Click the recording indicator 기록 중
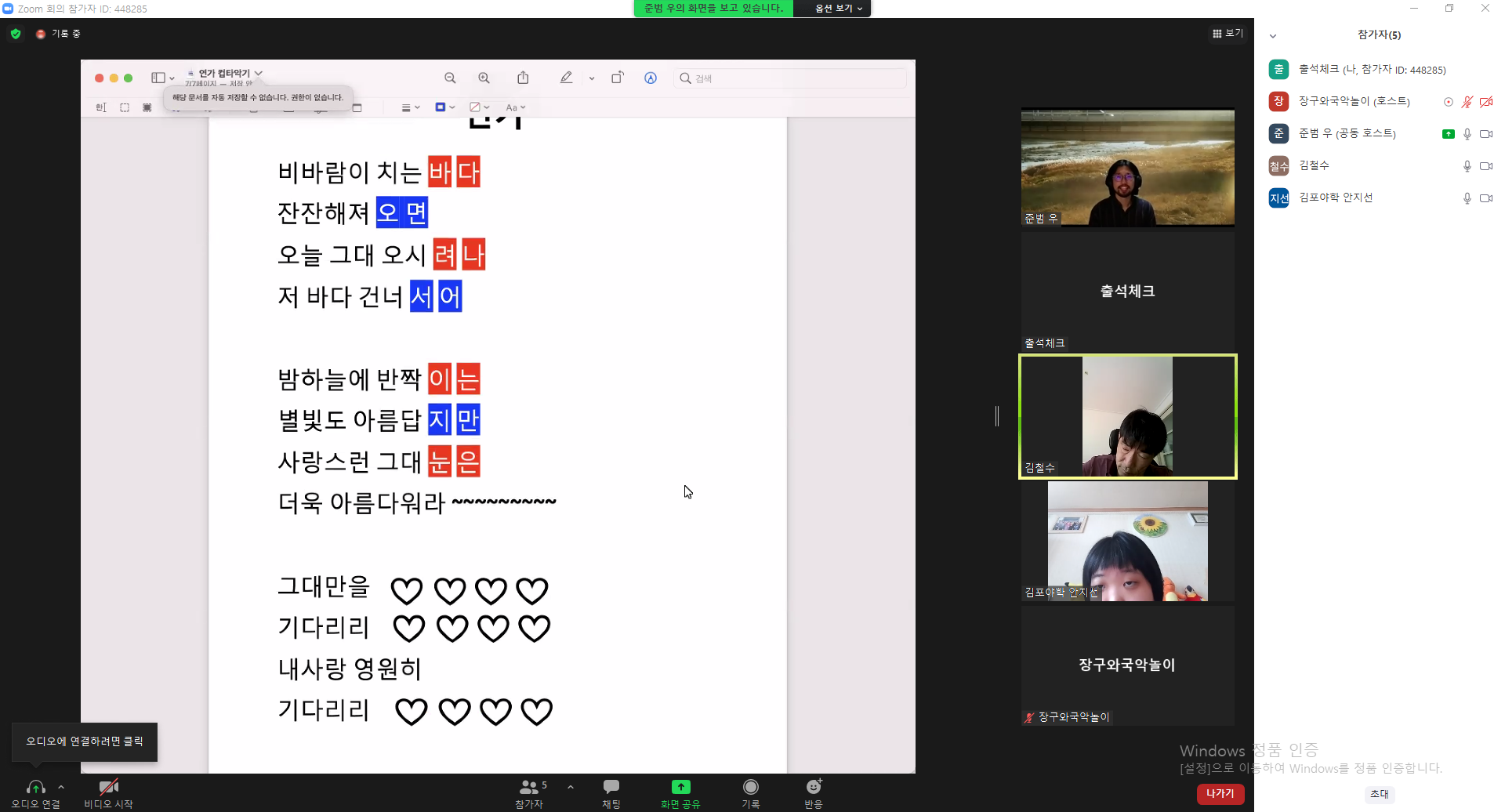Screen dimensions: 1505x812 point(60,34)
